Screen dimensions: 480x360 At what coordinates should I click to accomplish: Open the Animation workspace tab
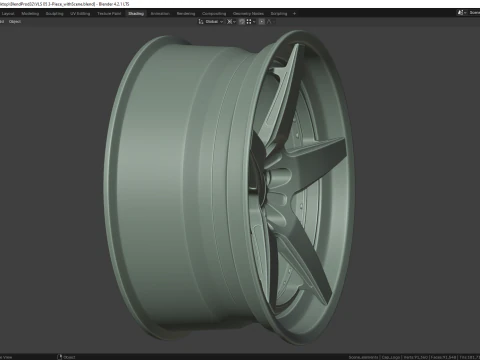pos(160,14)
